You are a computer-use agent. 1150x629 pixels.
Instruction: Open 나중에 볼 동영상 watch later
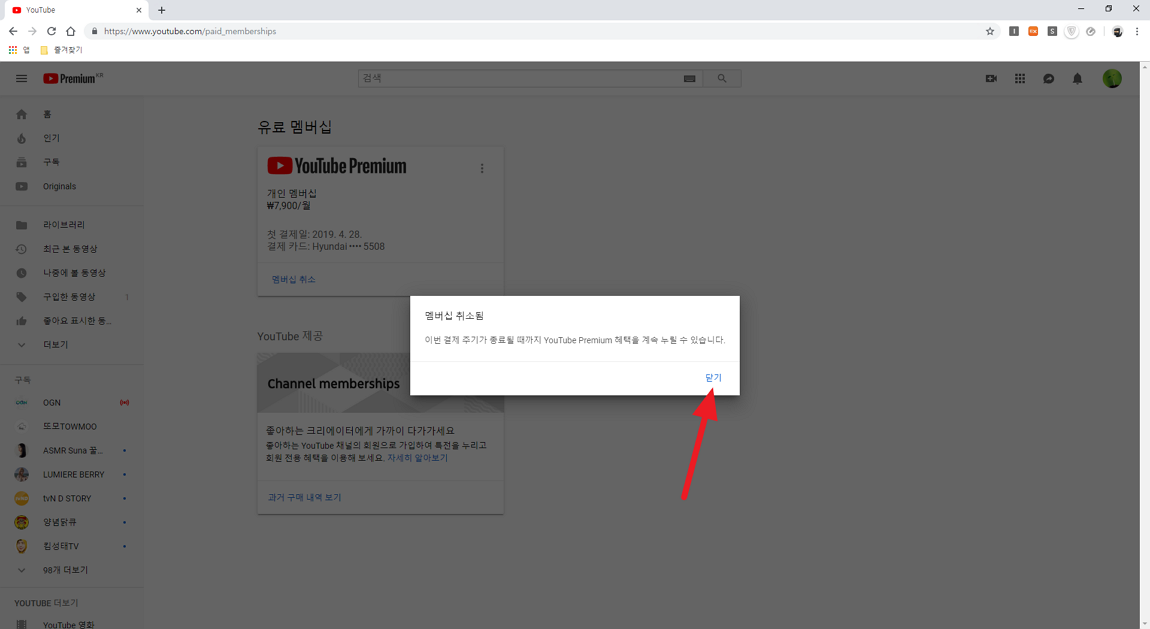pos(72,273)
